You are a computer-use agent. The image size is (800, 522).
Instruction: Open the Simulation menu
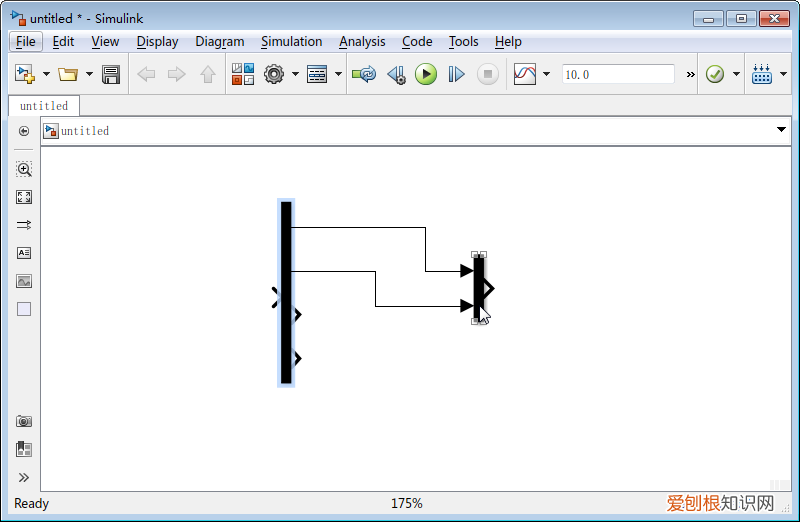coord(291,41)
